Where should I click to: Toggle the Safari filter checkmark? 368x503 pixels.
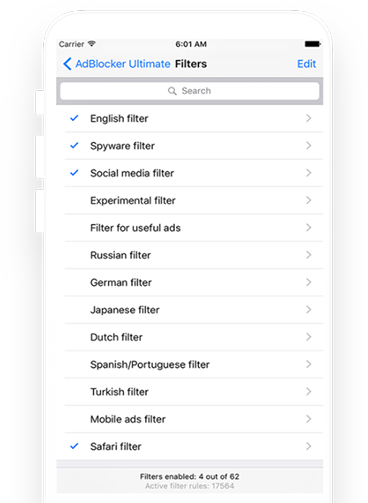[74, 446]
